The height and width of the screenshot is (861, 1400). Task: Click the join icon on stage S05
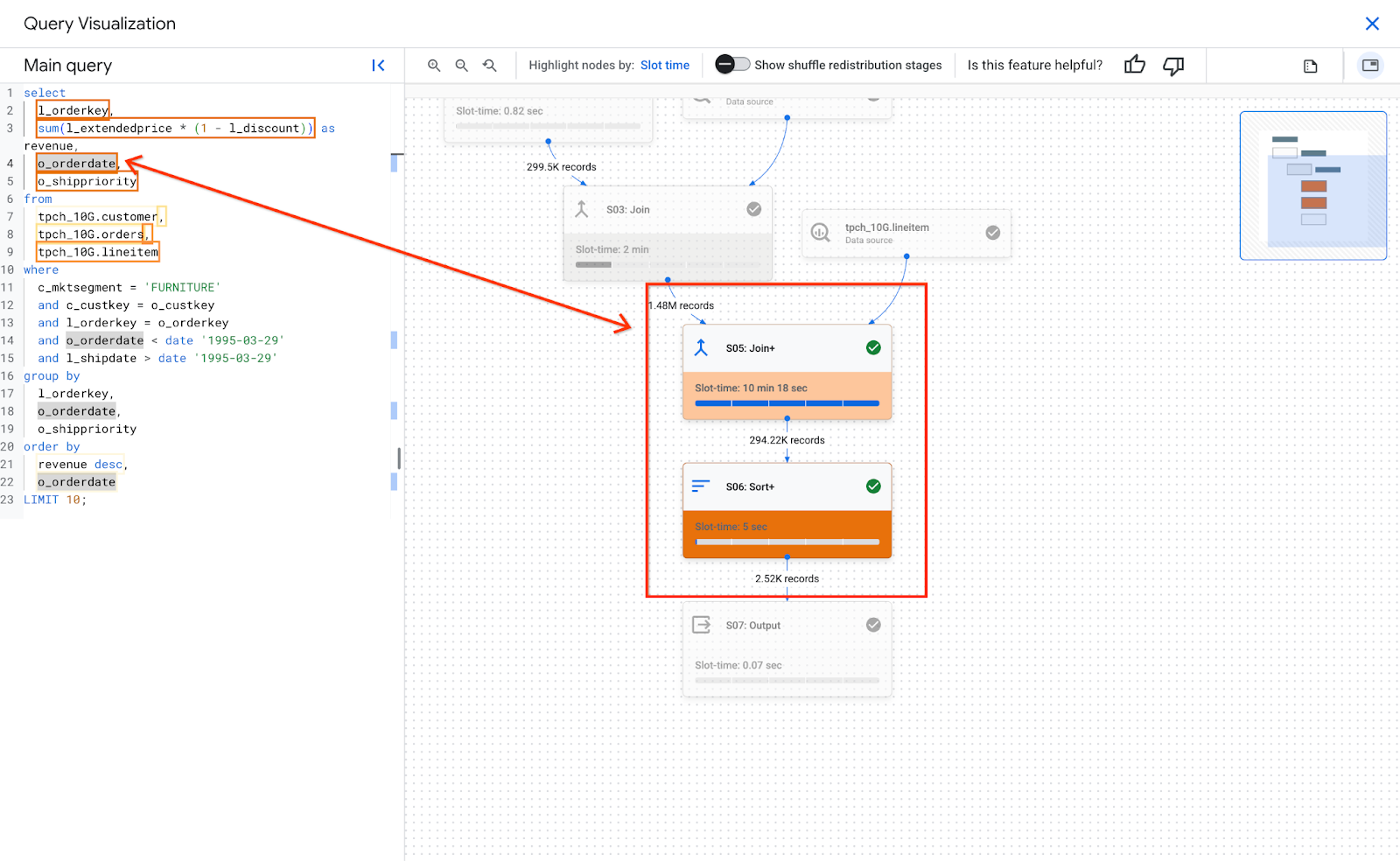[x=701, y=347]
